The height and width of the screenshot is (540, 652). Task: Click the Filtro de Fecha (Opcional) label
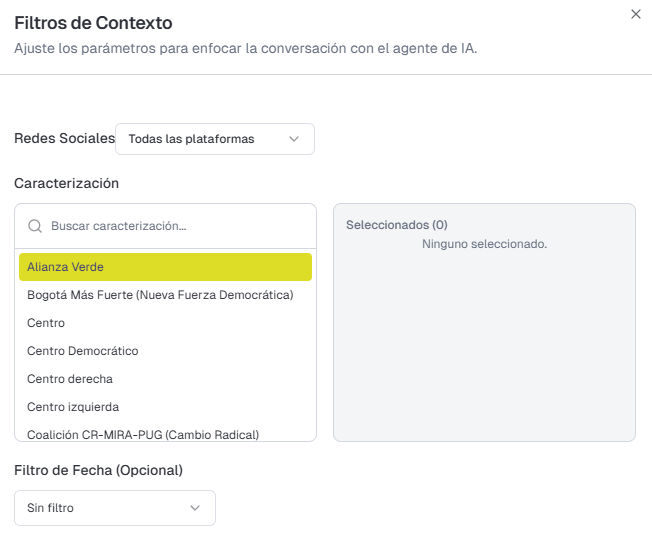[98, 469]
